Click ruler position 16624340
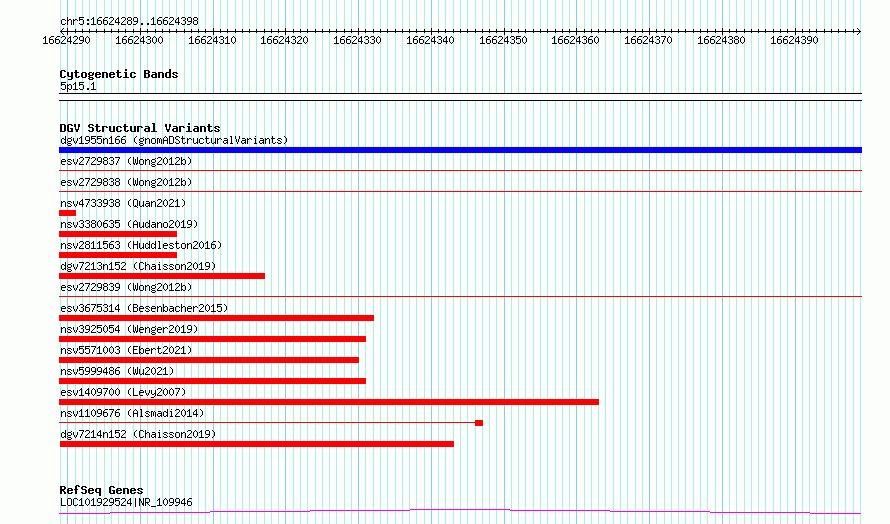This screenshot has width=890, height=524. (430, 40)
